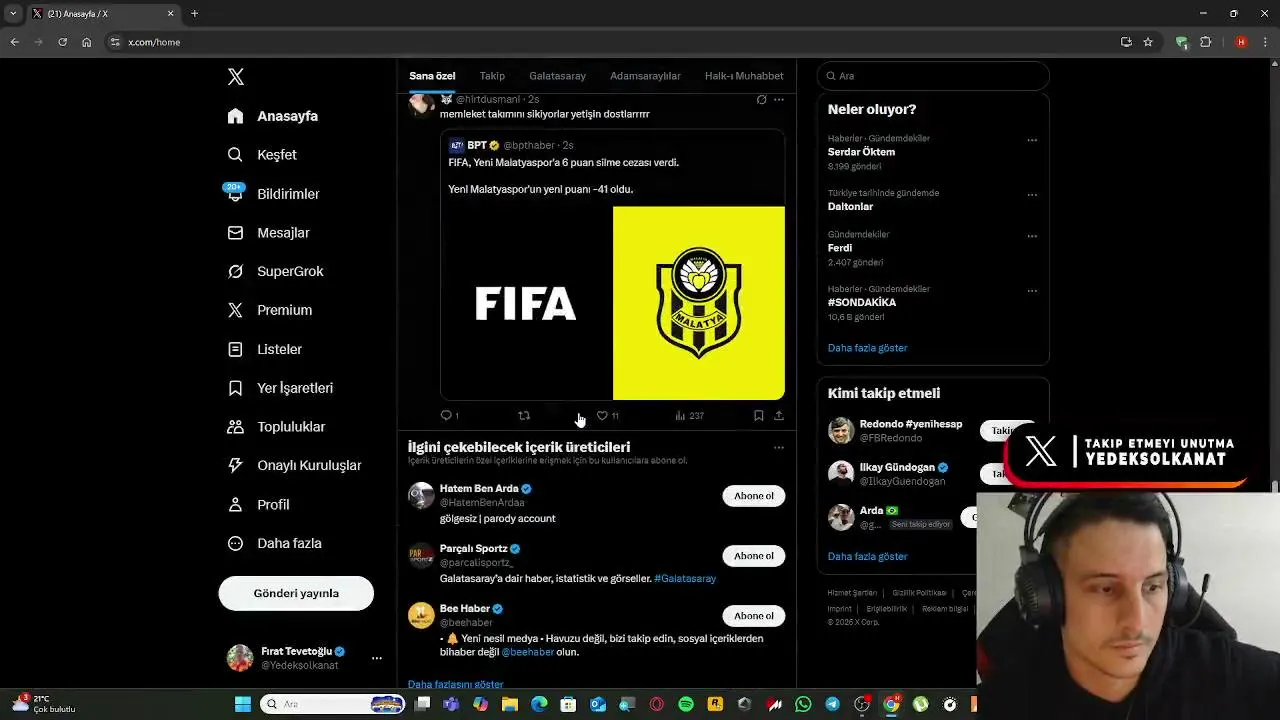Click the Ara search field
The width and height of the screenshot is (1280, 720).
[x=933, y=76]
